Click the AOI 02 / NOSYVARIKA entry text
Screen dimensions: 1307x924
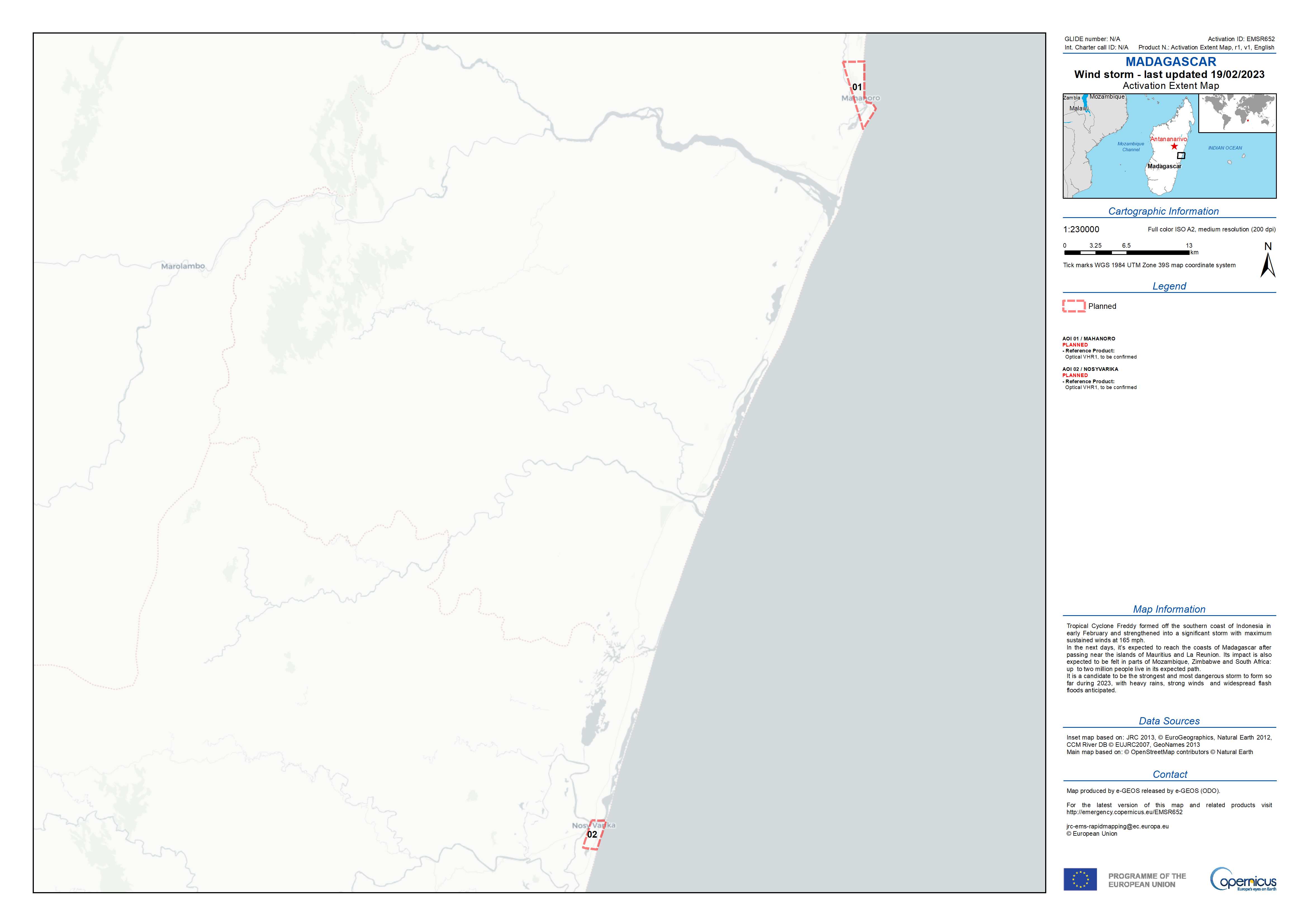(x=1090, y=369)
